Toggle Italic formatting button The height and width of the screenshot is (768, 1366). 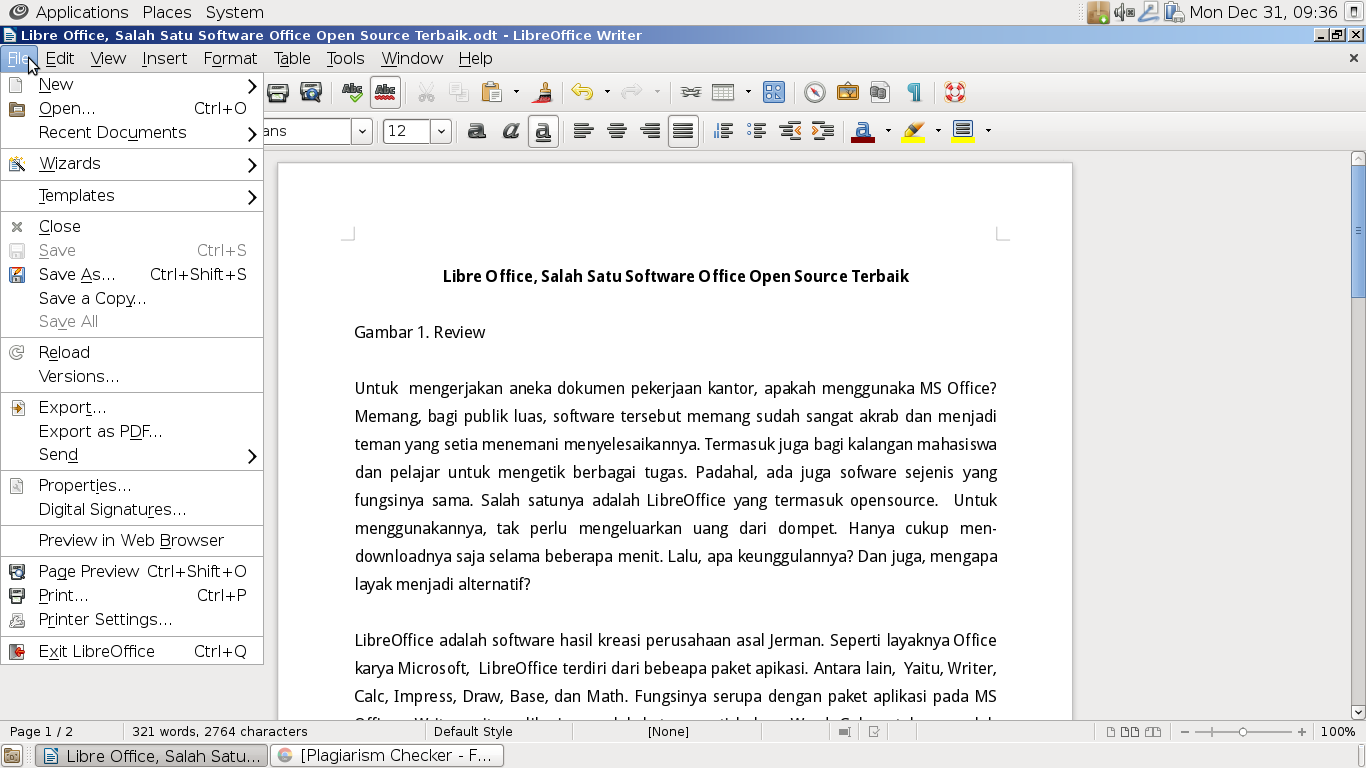tap(510, 131)
